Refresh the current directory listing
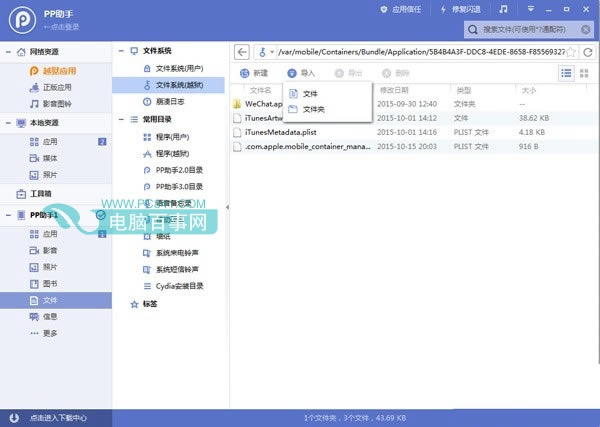The image size is (600, 427). [x=588, y=52]
